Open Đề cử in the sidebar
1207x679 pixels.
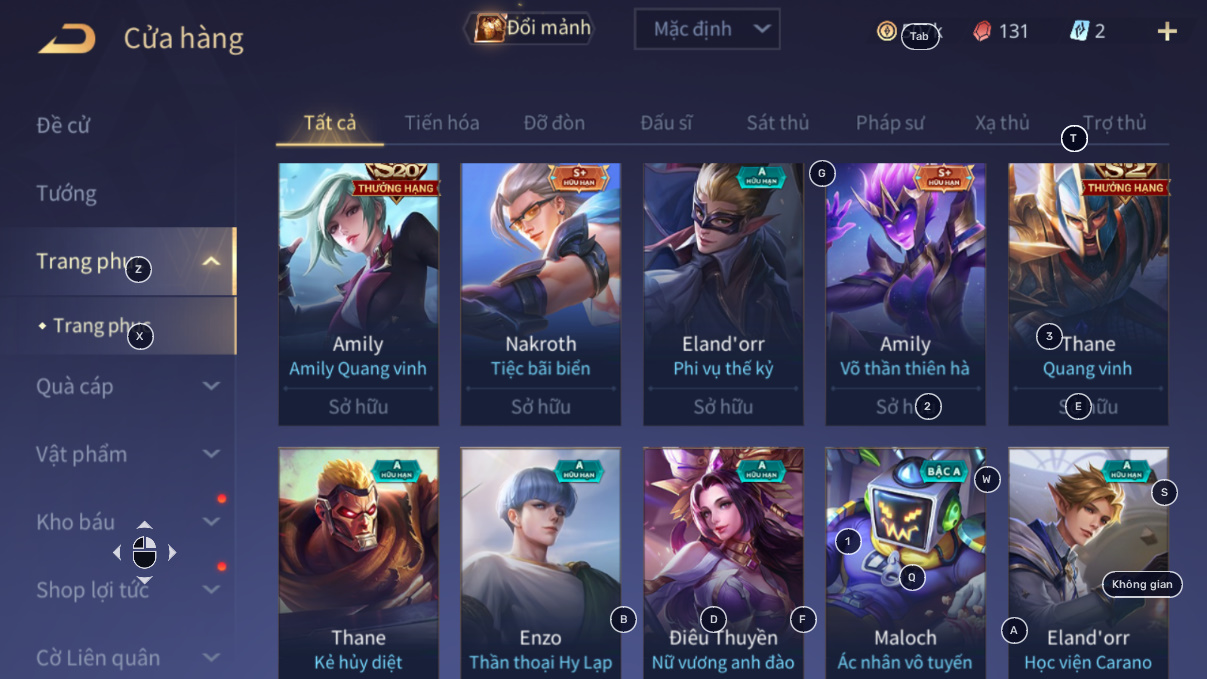point(63,125)
